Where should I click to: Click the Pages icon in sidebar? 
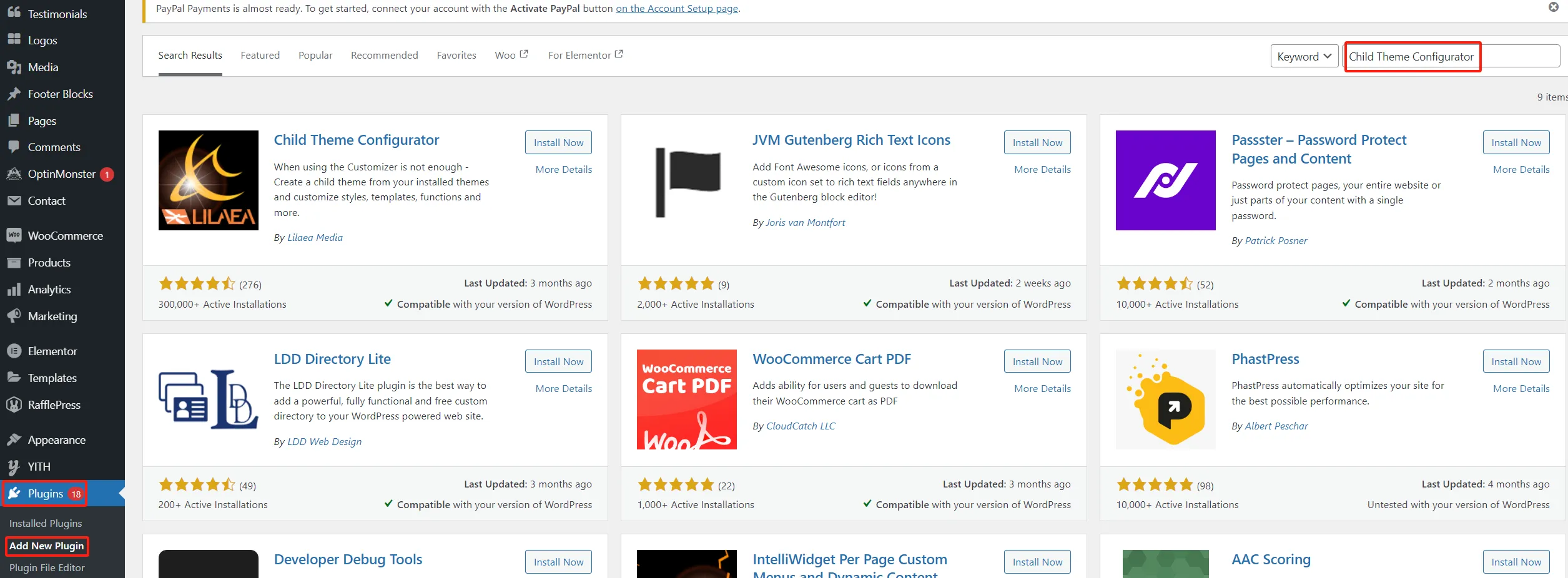[14, 120]
